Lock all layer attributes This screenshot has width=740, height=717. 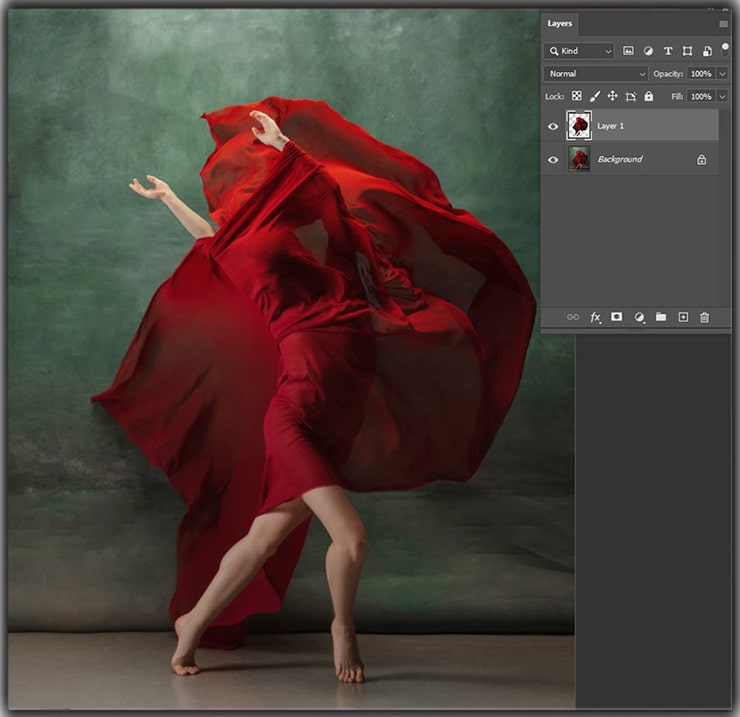pyautogui.click(x=649, y=96)
